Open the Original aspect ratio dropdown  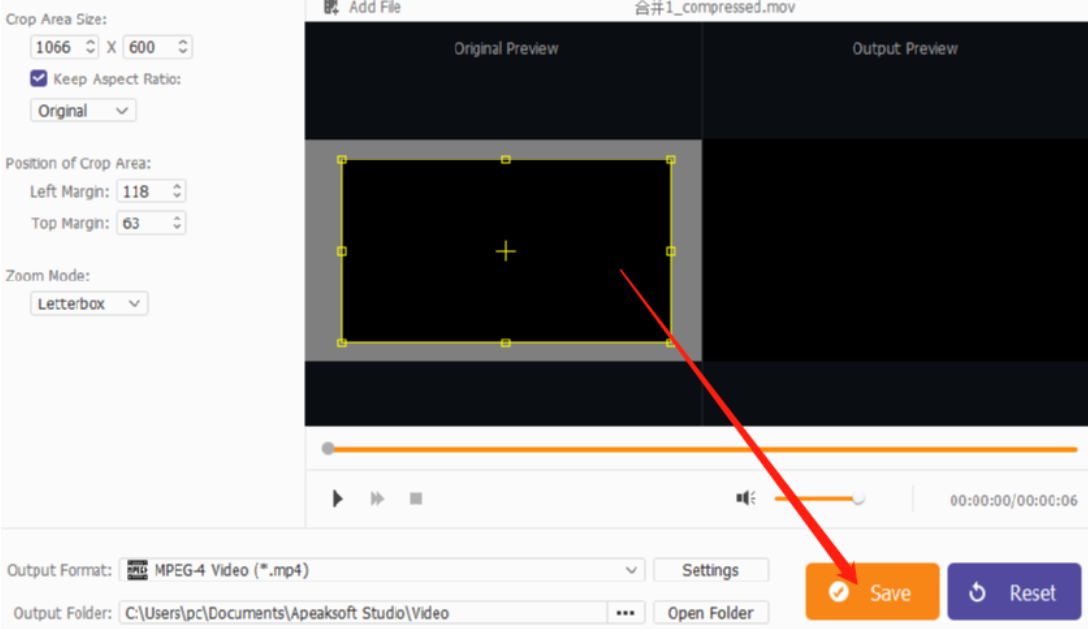coord(83,111)
